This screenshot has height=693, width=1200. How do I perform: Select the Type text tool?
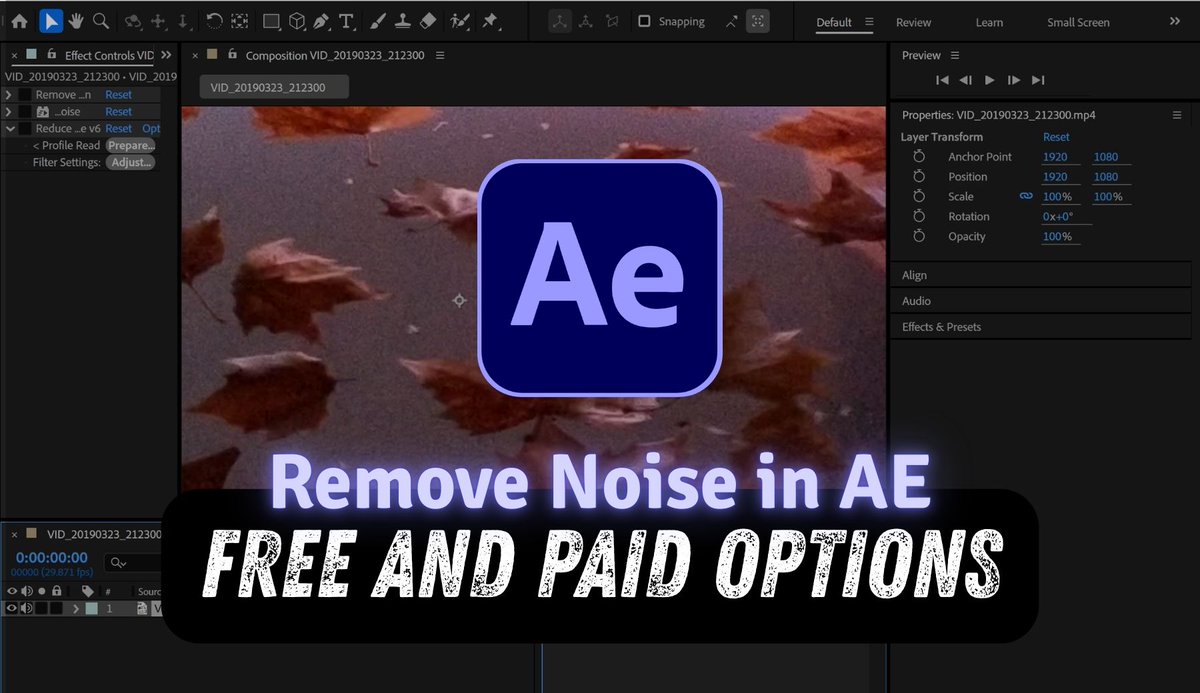pos(346,21)
